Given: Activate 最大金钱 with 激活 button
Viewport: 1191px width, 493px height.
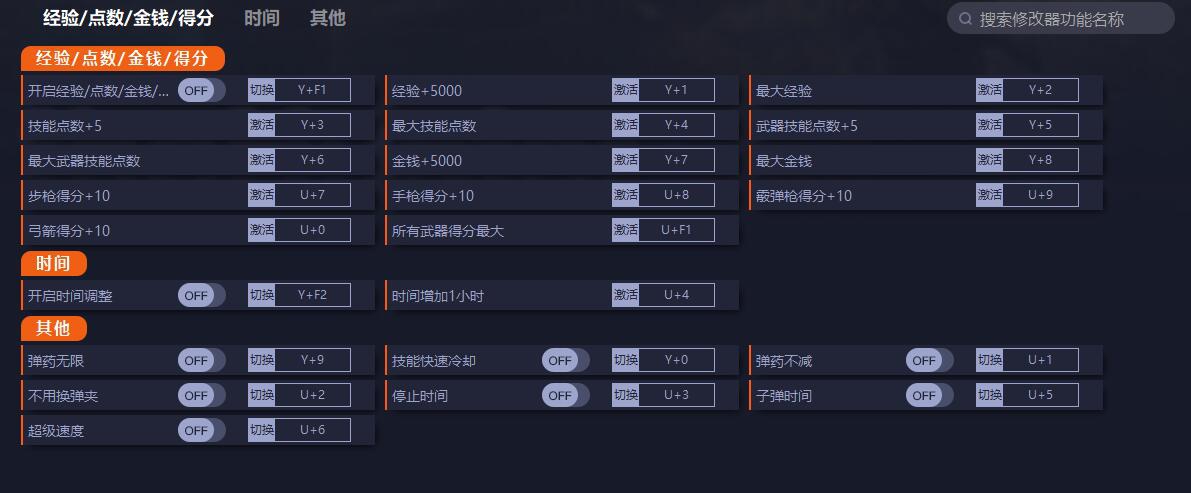Looking at the screenshot, I should 989,161.
